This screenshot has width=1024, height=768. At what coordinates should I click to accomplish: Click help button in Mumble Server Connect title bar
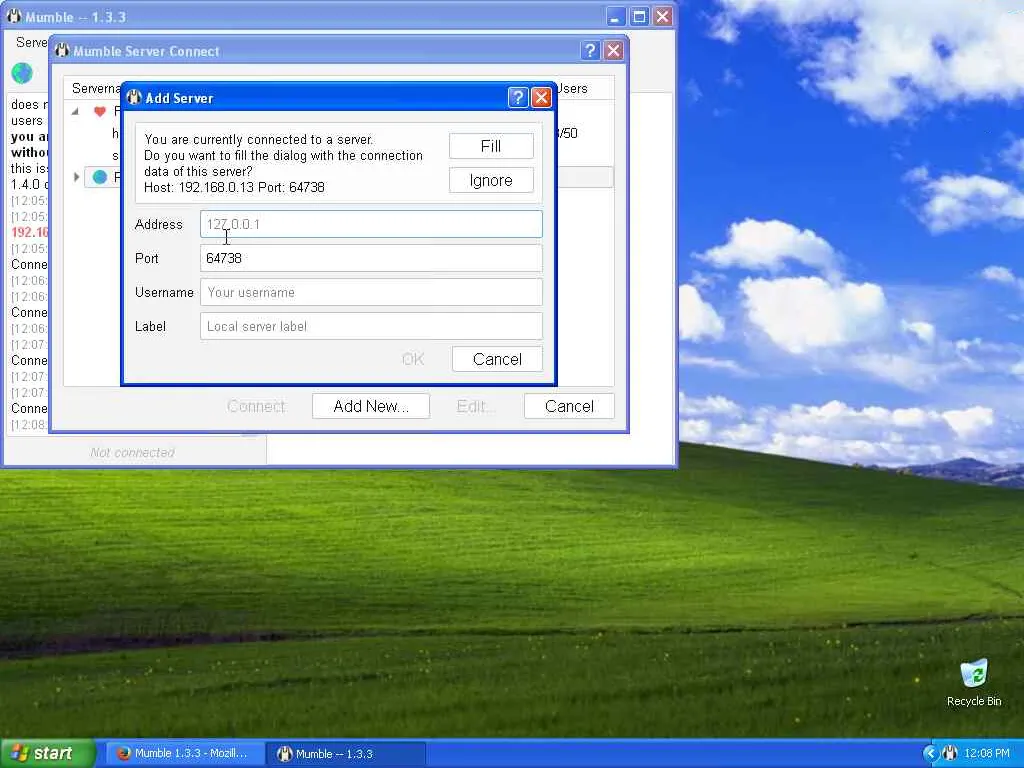(x=590, y=51)
